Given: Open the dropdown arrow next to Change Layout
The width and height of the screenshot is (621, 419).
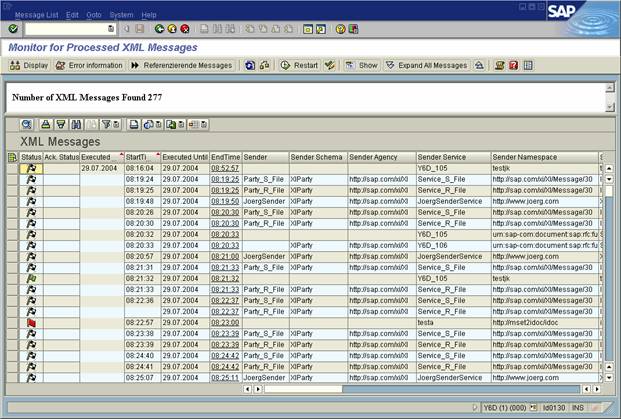Looking at the screenshot, I should pos(204,125).
